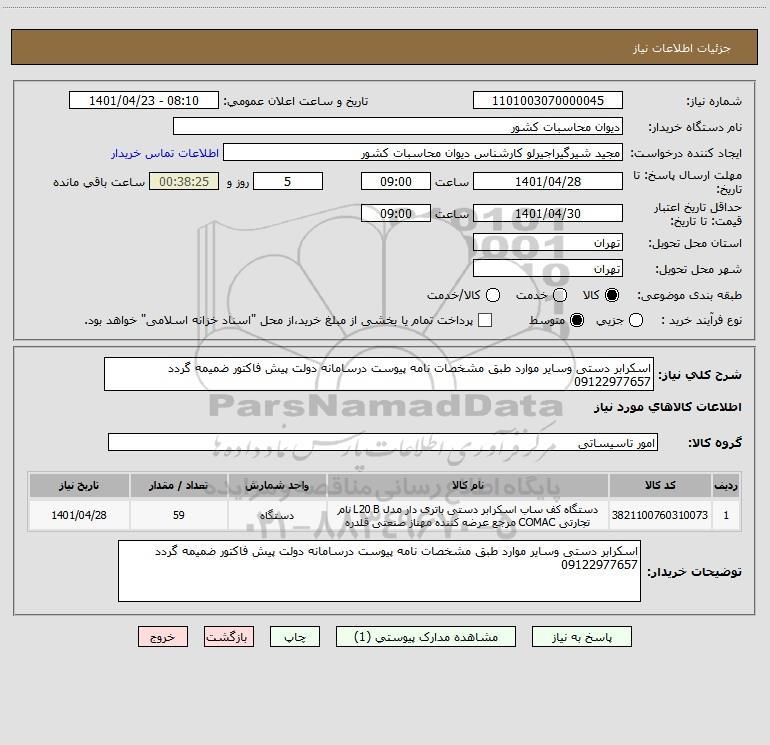
Task: Click the بازگشت back button
Action: coord(229,637)
